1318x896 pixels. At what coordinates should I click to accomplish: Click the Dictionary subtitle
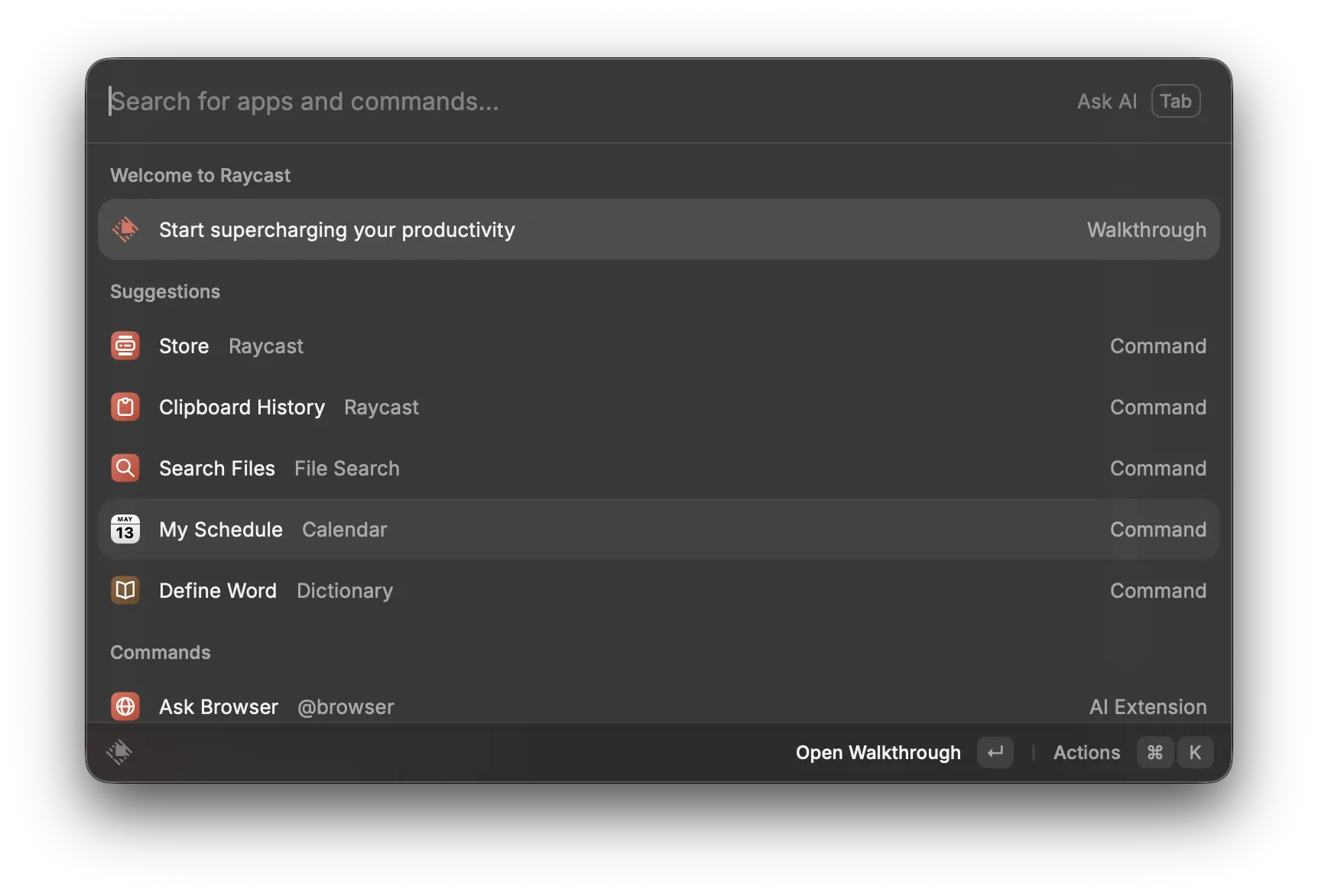[x=345, y=590]
